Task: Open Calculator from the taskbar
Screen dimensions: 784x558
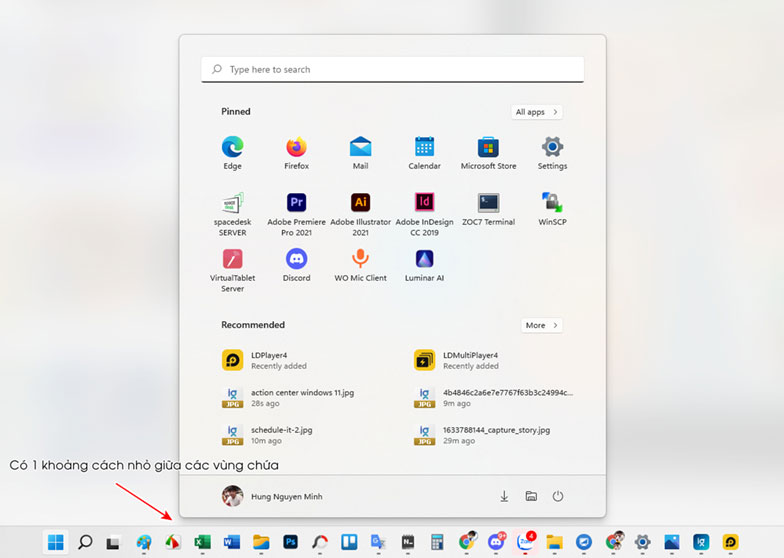Action: [437, 542]
